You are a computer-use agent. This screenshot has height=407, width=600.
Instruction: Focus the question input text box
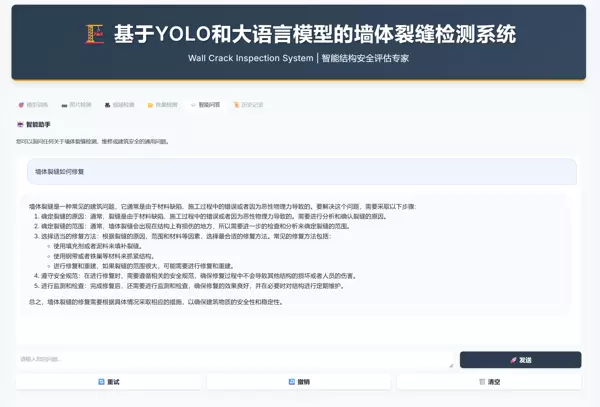pyautogui.click(x=230, y=359)
